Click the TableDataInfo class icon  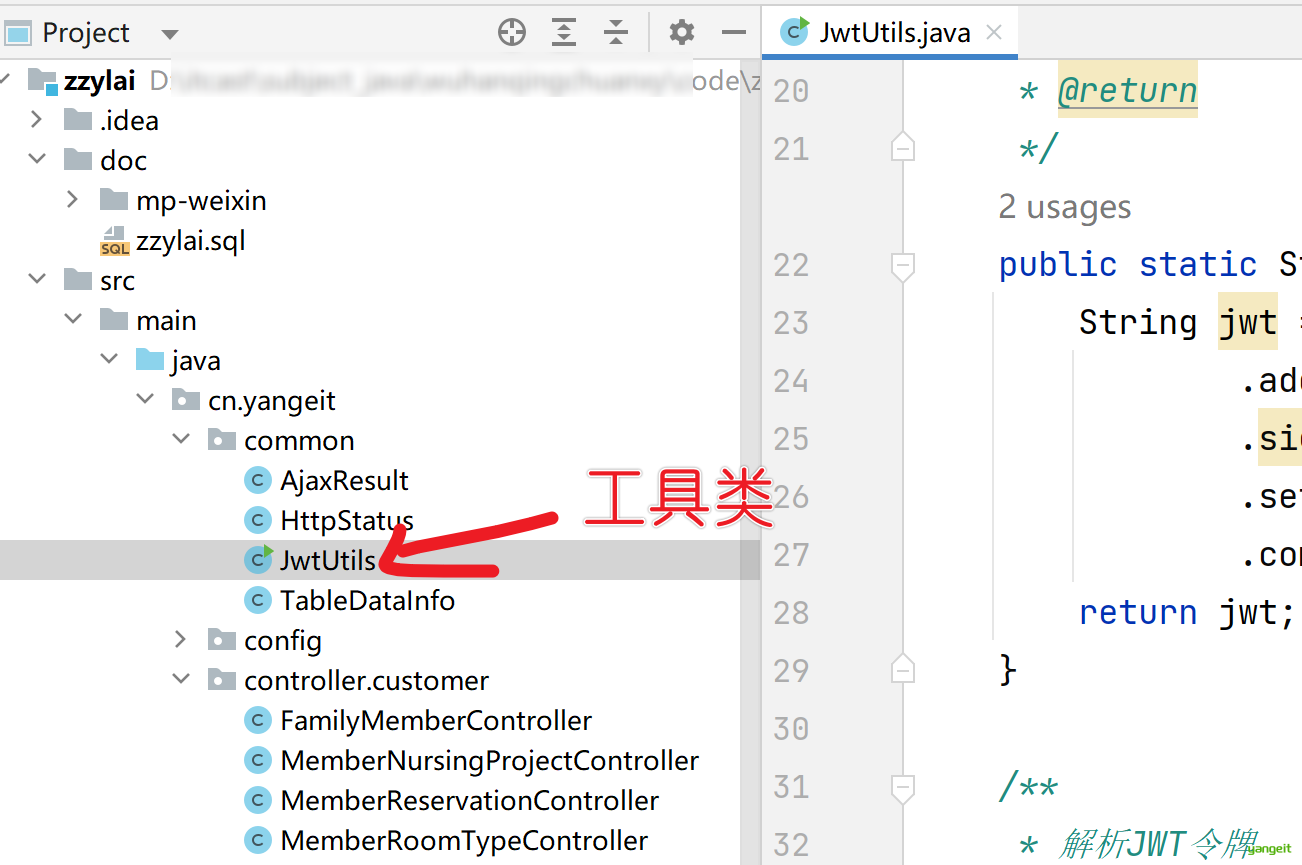258,601
